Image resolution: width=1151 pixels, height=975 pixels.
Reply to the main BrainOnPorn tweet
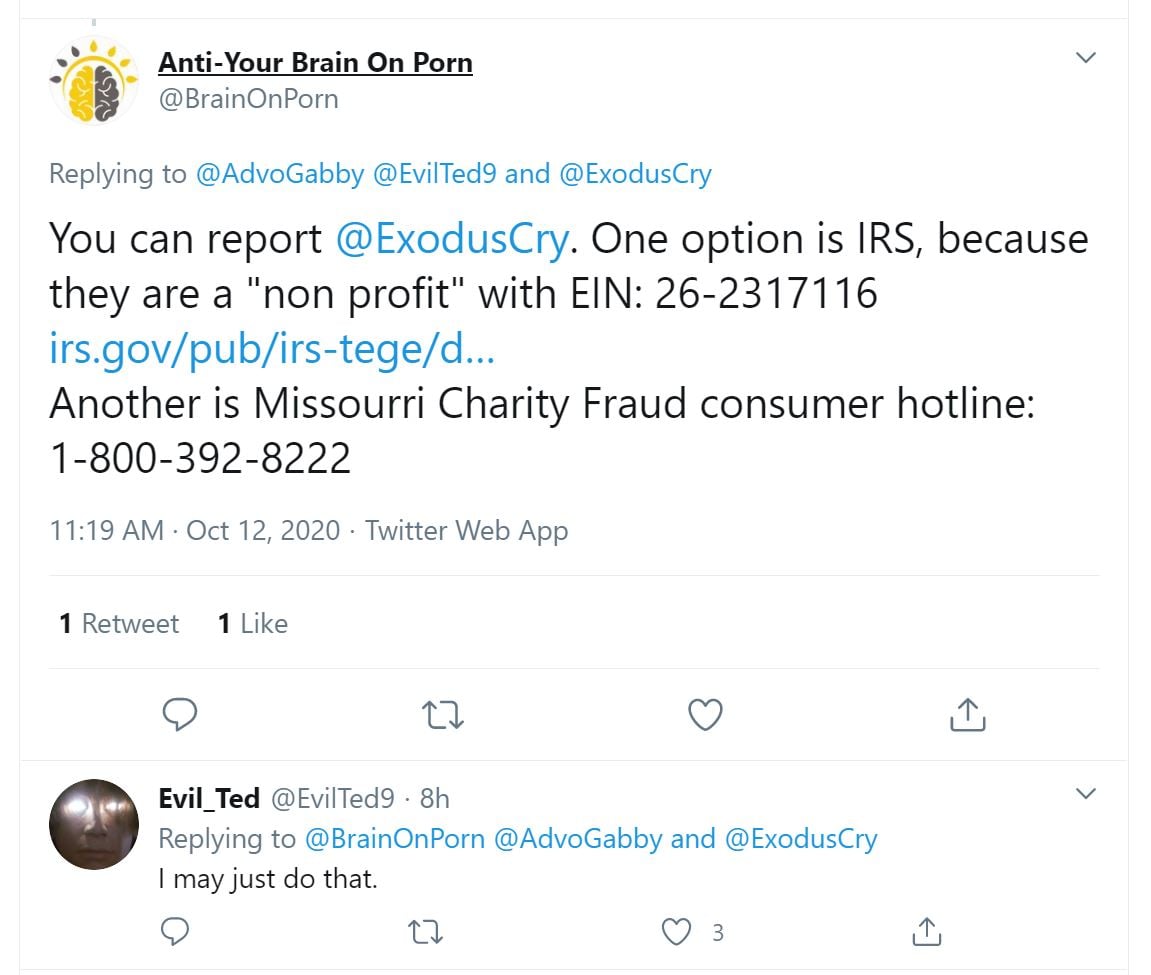(x=180, y=714)
